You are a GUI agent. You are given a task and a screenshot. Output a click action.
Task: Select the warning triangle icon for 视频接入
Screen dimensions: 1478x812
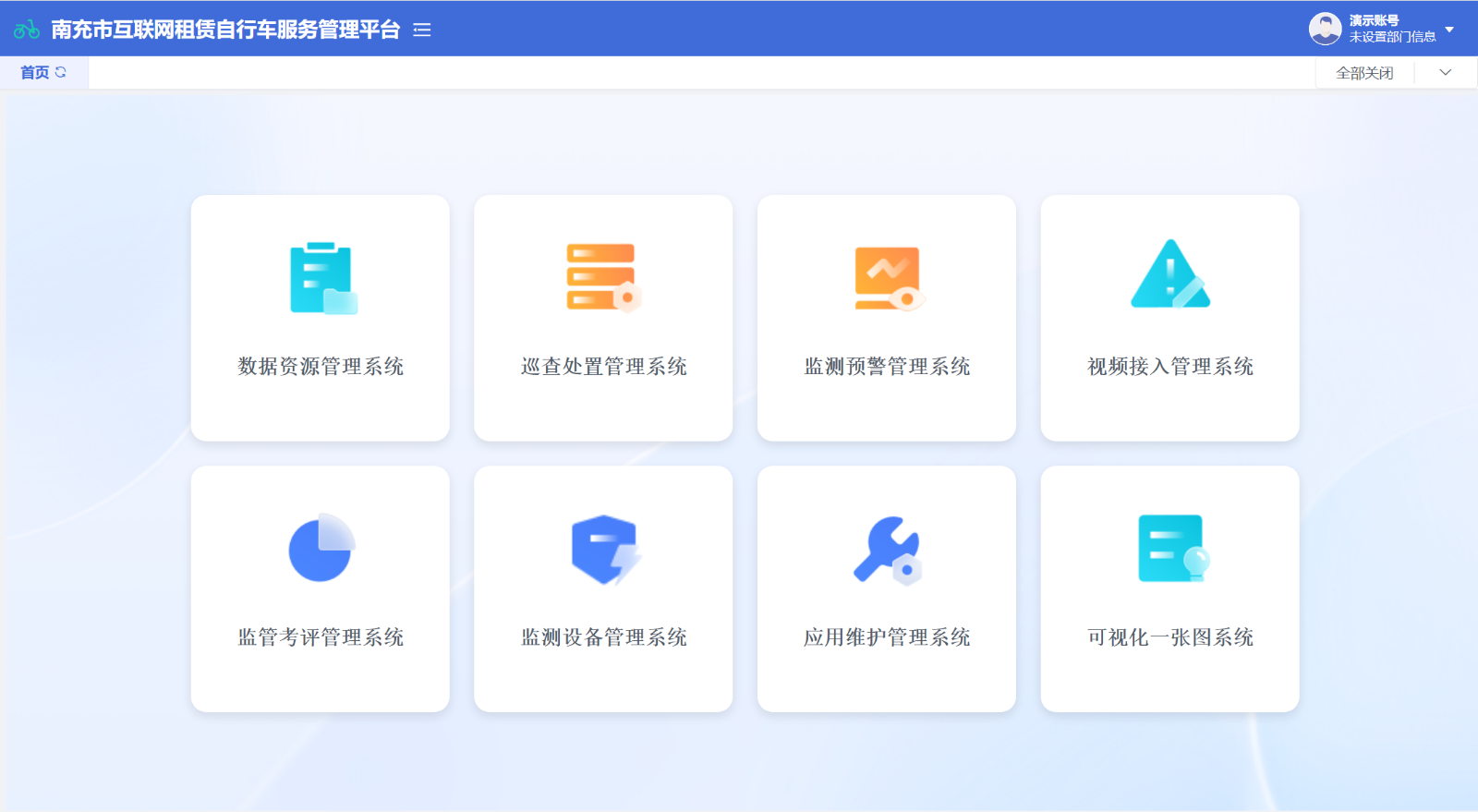tap(1169, 275)
